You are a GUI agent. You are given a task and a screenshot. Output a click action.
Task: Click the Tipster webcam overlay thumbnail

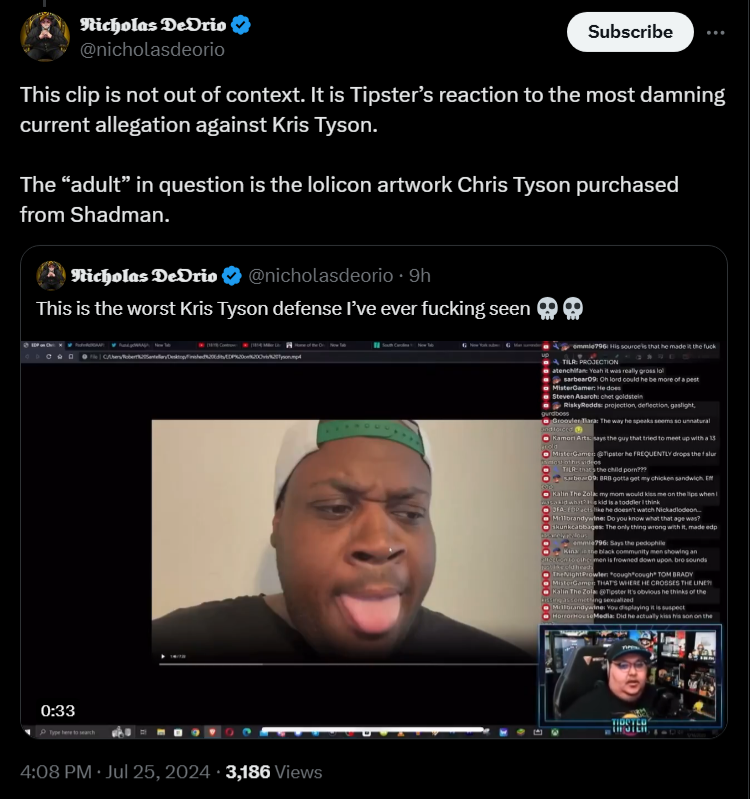(630, 674)
